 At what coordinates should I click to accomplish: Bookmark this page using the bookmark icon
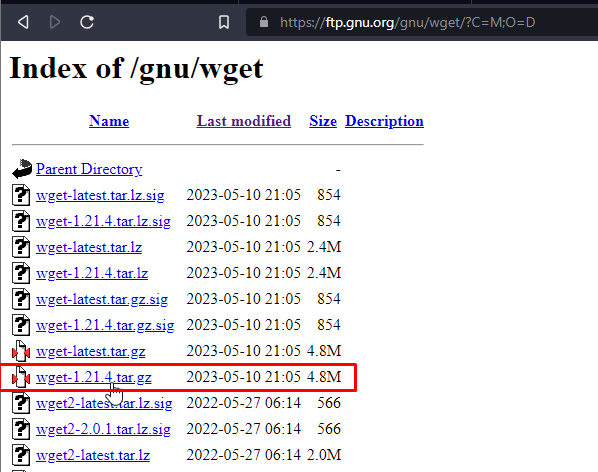(224, 22)
